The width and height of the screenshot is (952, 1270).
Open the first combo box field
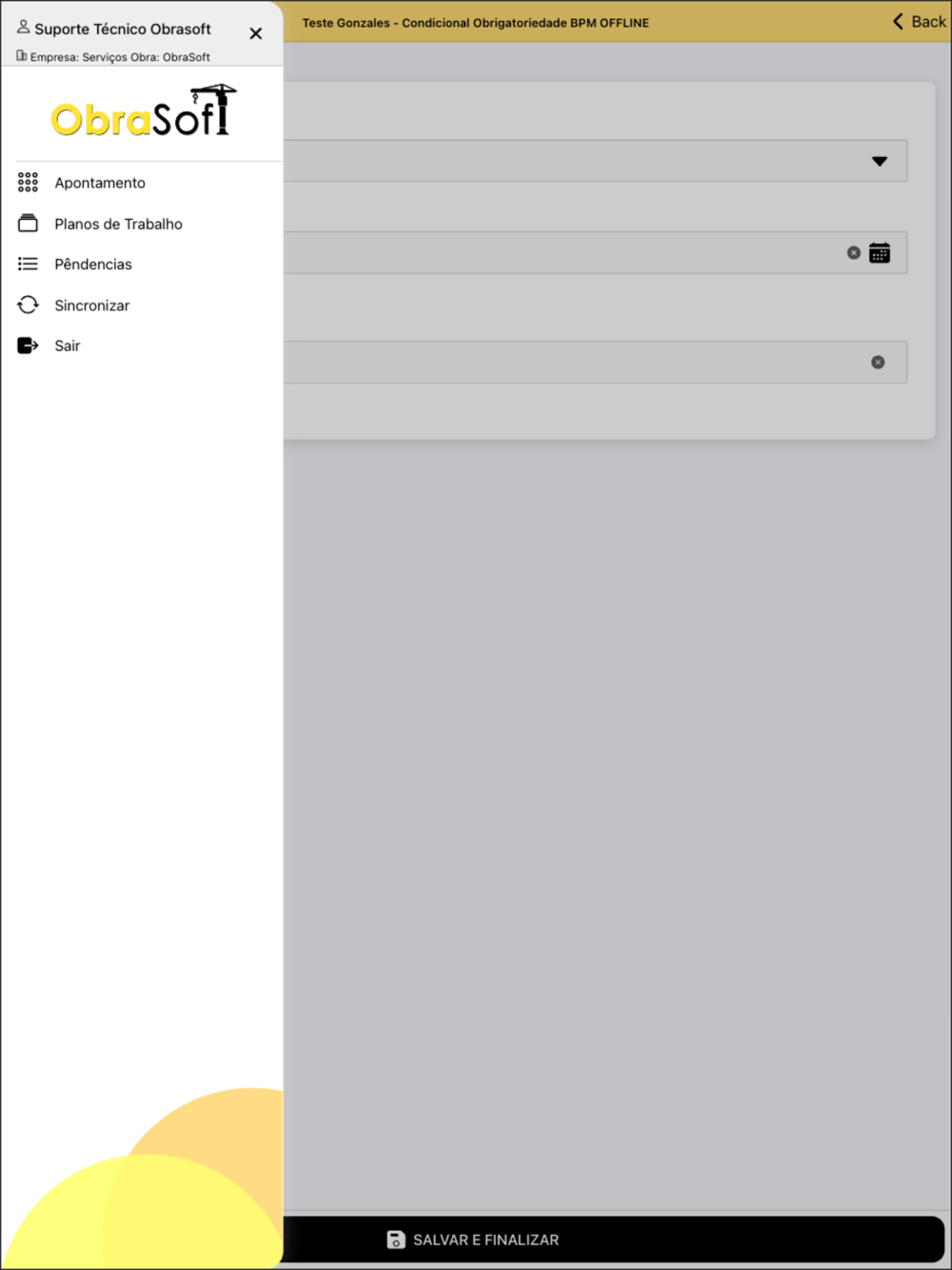click(595, 161)
